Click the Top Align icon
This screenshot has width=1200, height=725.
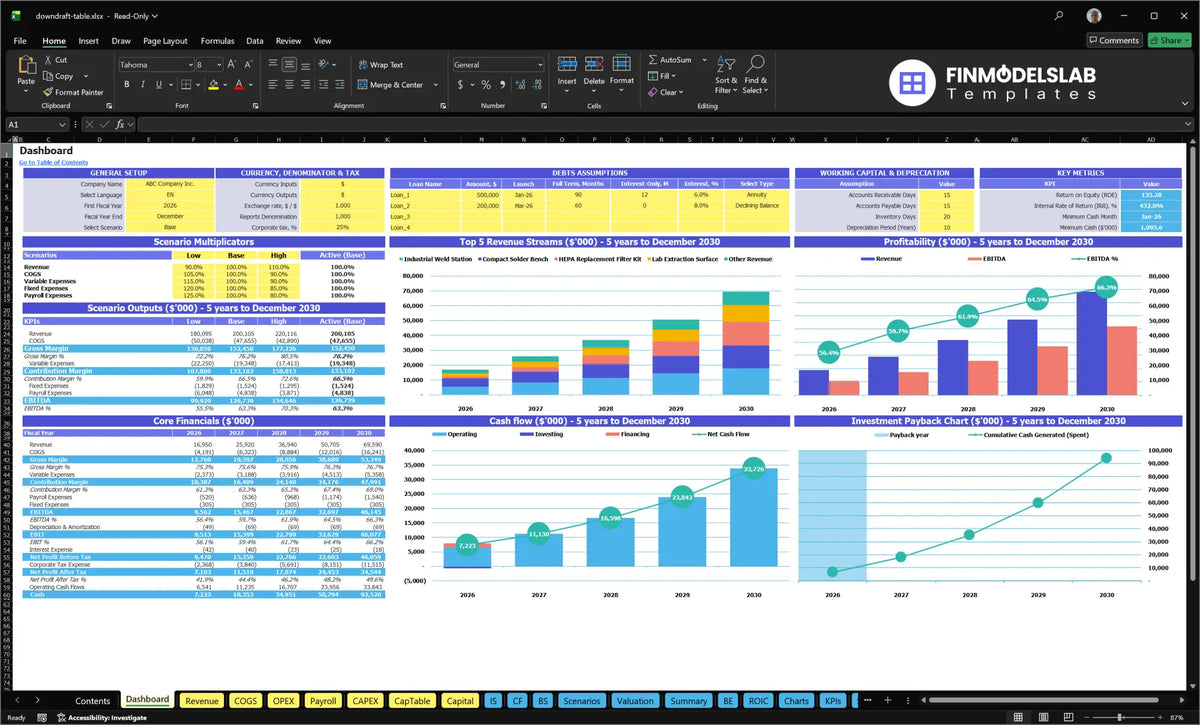click(273, 64)
